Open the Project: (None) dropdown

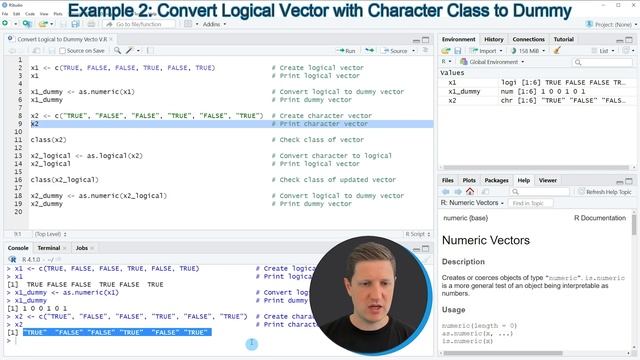click(611, 24)
